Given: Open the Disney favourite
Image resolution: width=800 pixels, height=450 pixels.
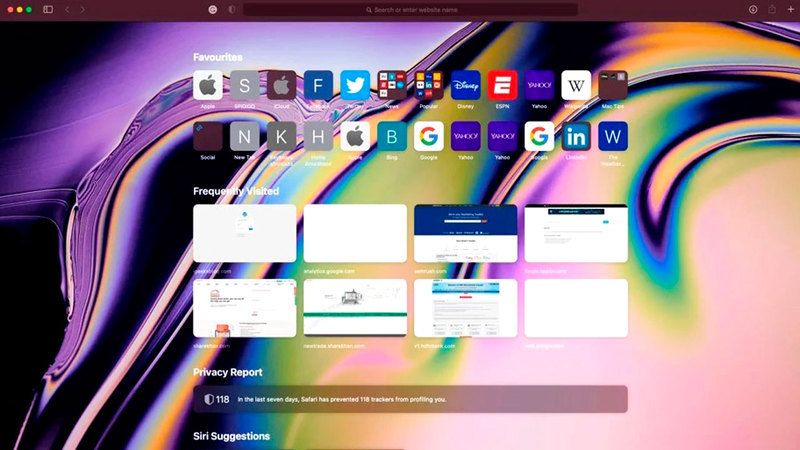Looking at the screenshot, I should click(465, 85).
